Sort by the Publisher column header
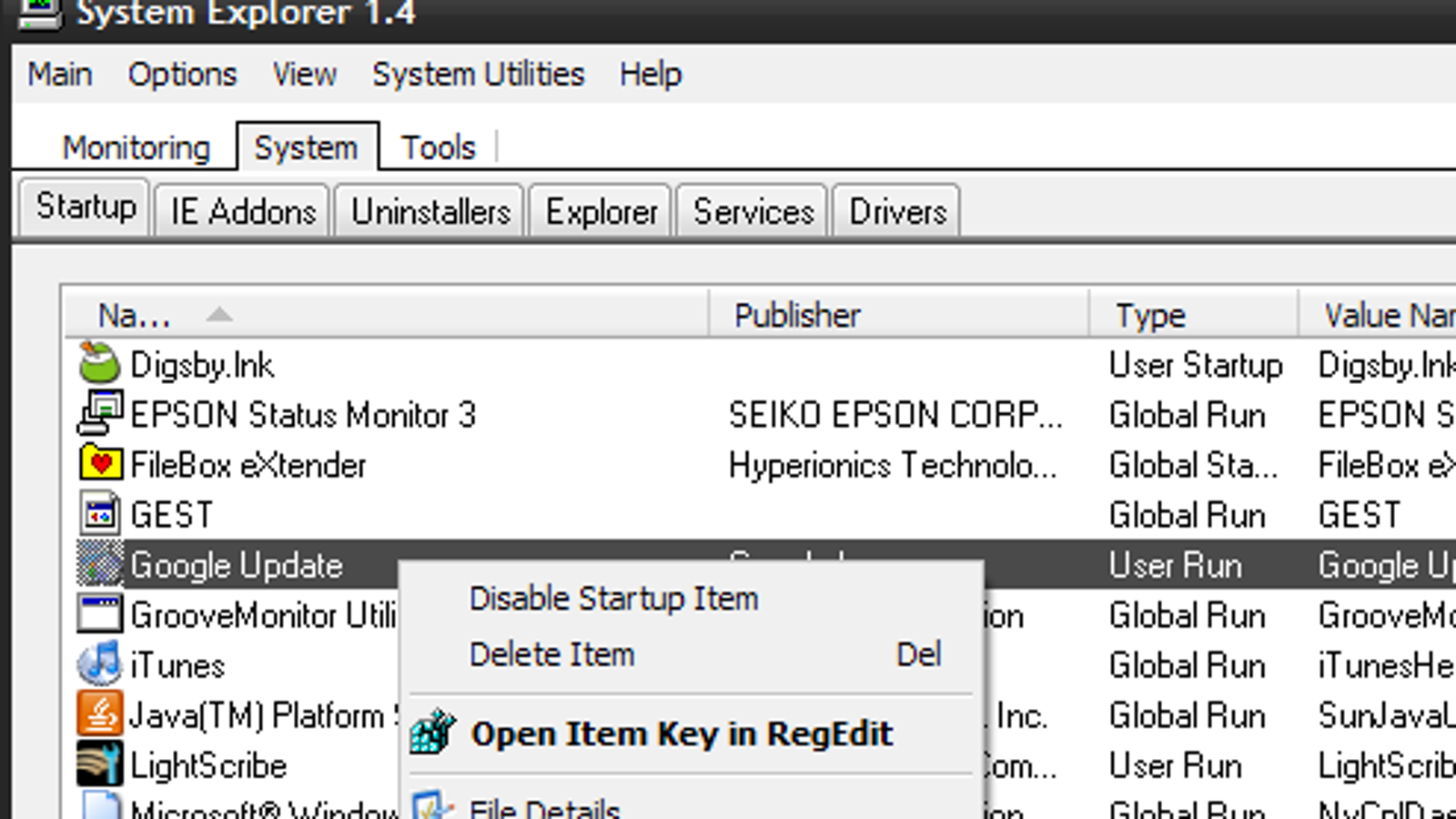 point(899,315)
